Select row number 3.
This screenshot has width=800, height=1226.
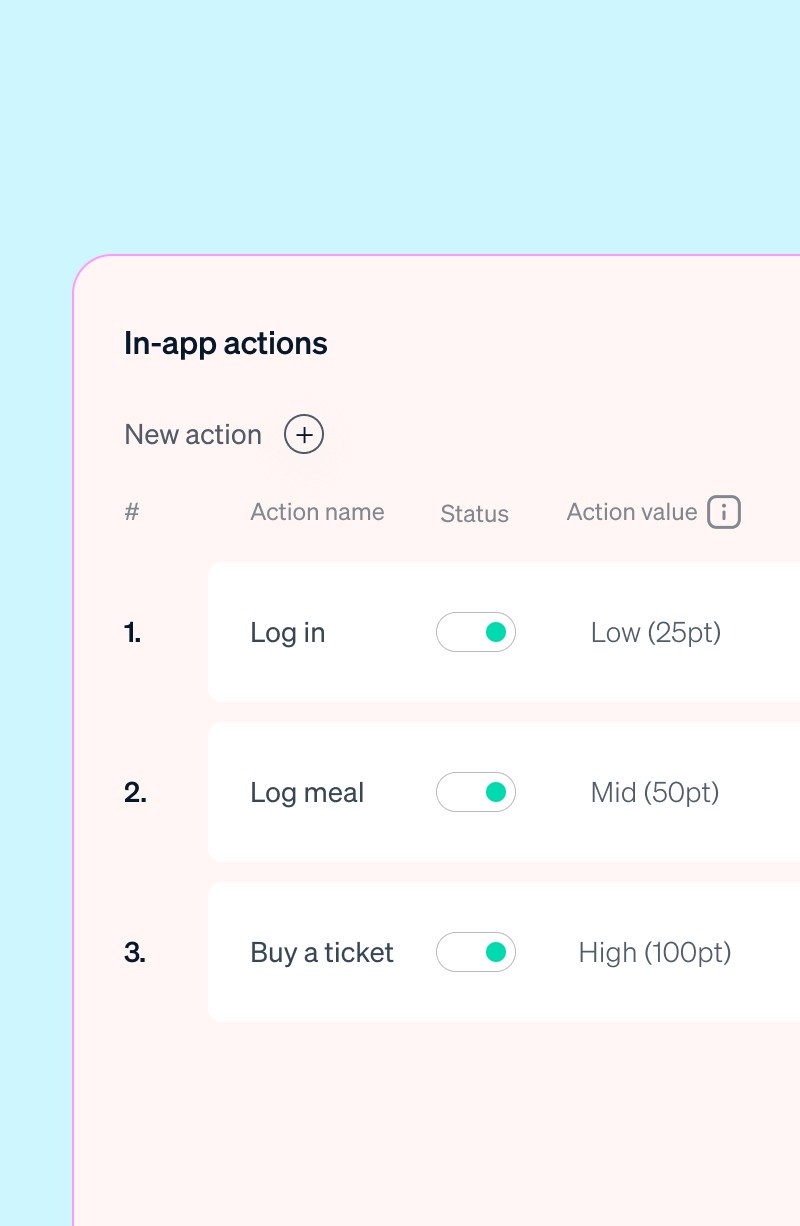(x=135, y=953)
